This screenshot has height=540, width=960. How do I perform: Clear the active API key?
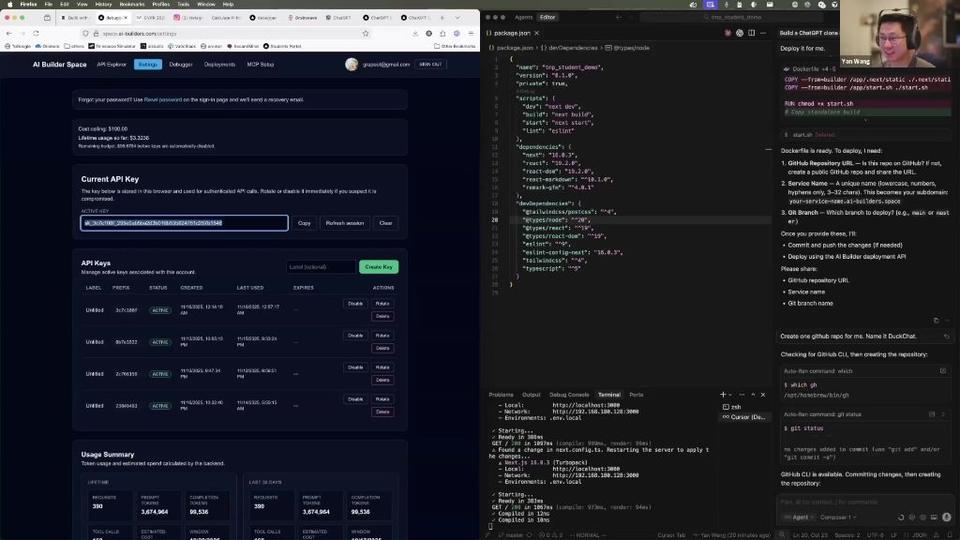386,223
